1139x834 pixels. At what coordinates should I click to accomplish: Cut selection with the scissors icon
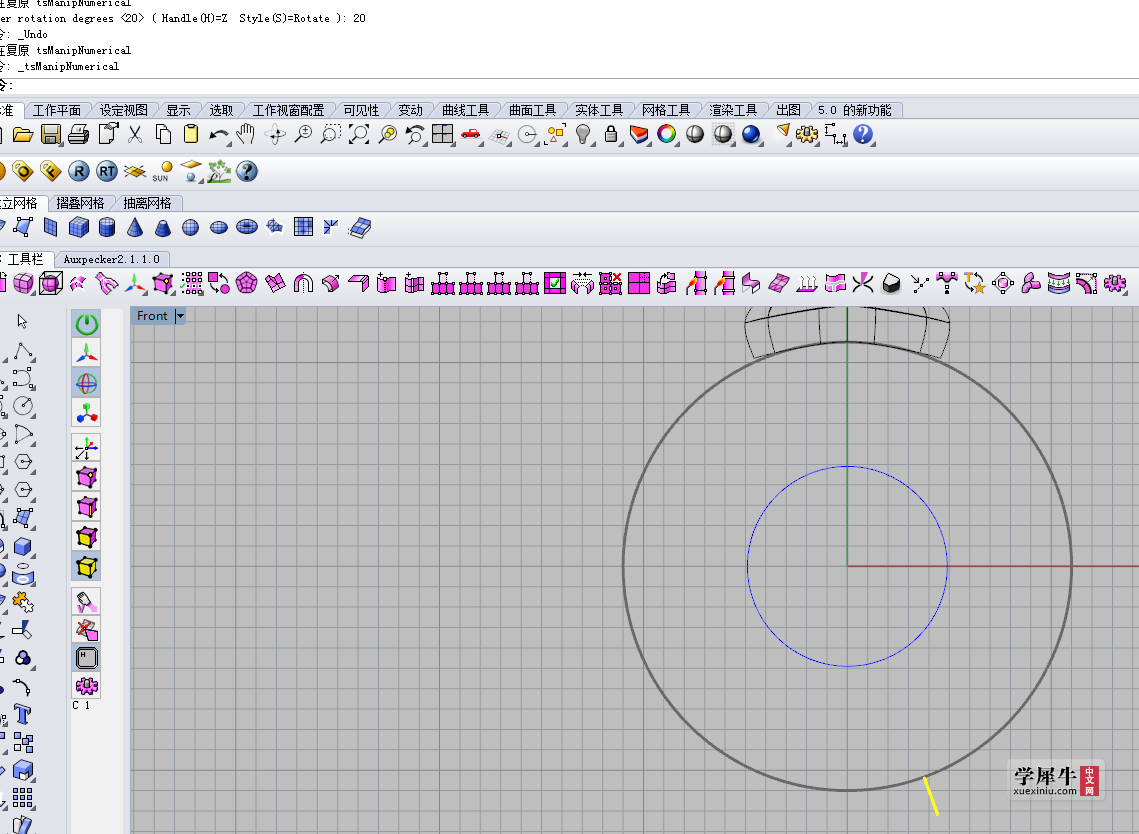pyautogui.click(x=134, y=134)
